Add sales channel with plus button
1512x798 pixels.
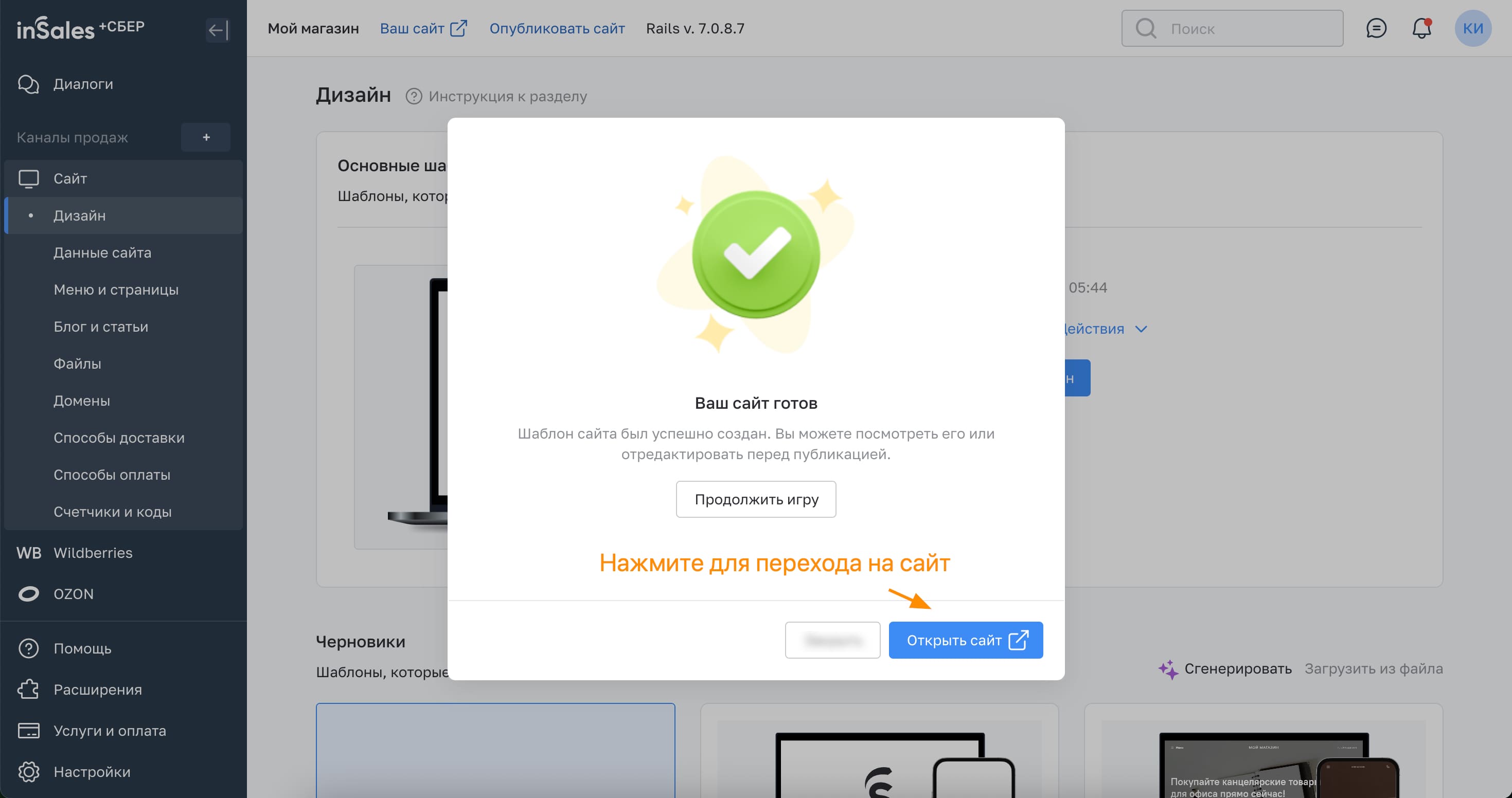[x=205, y=137]
